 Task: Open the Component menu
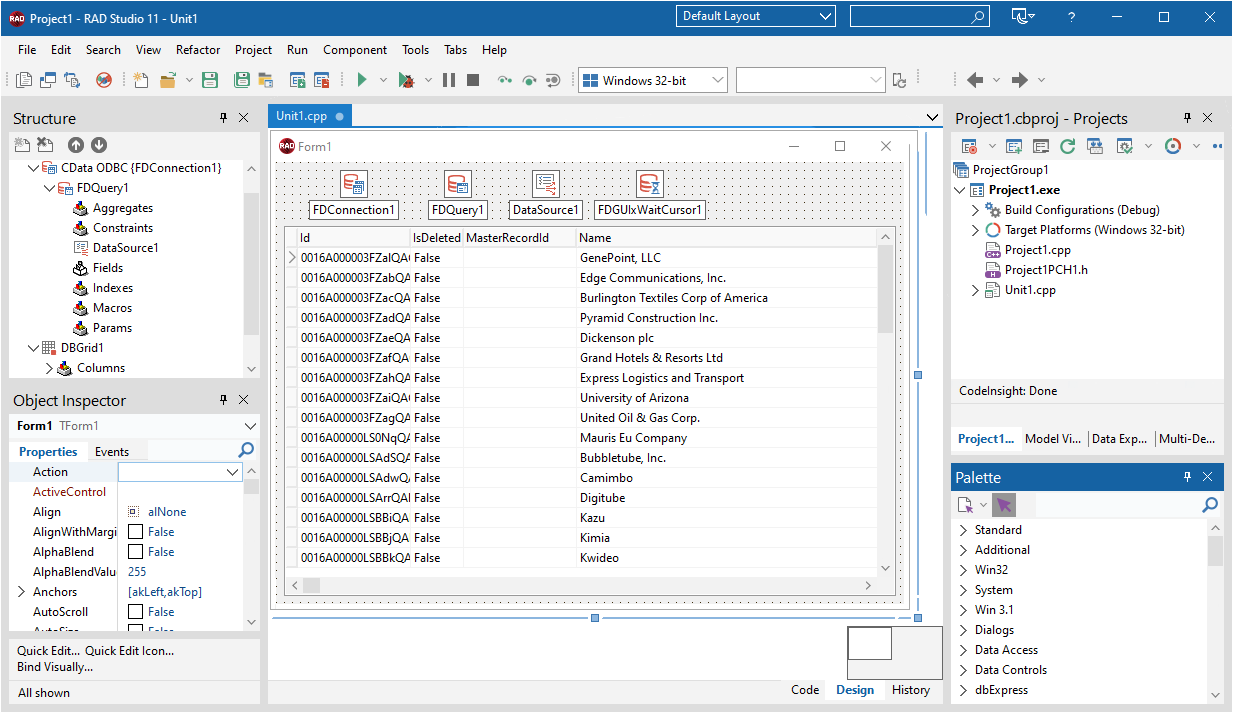354,50
